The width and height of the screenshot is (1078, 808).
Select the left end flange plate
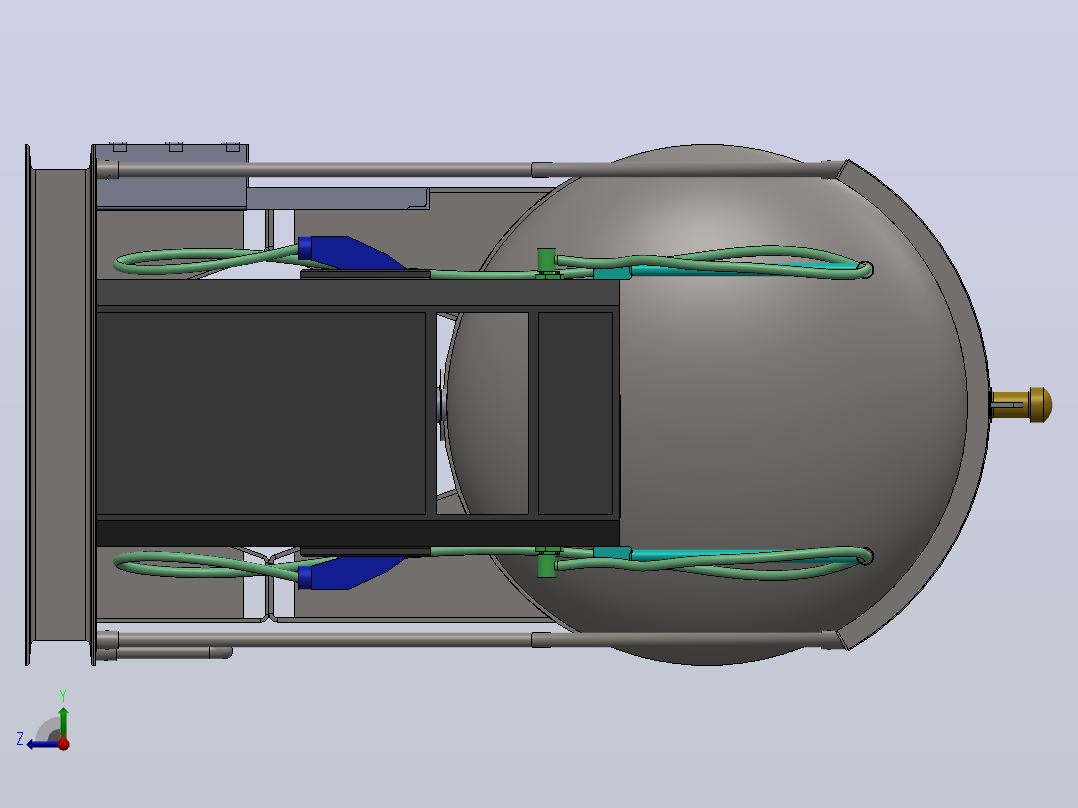pyautogui.click(x=29, y=404)
